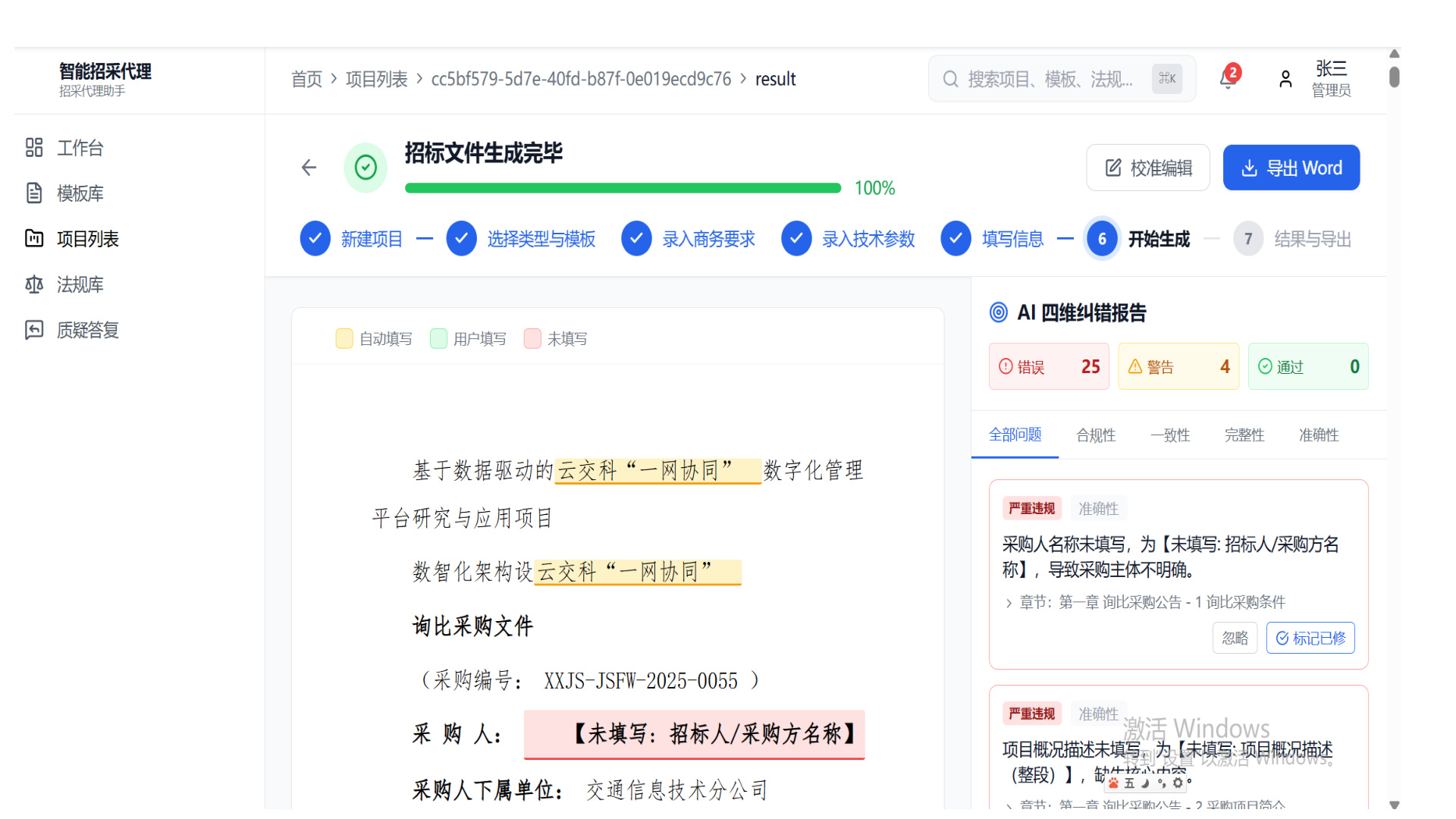Click the 用户填写 green legend swatch
This screenshot has height=819, width=1456.
coord(438,338)
